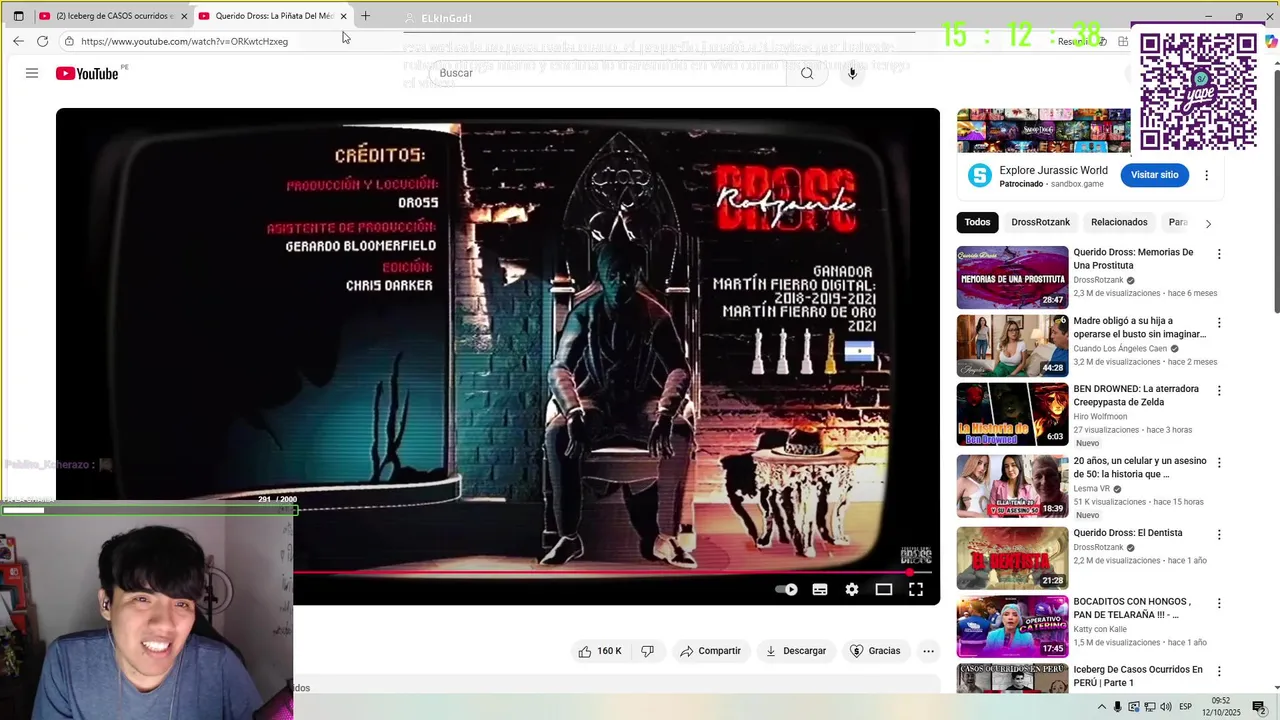Open the YouTube hamburger guide menu
The image size is (1280, 720).
click(32, 73)
